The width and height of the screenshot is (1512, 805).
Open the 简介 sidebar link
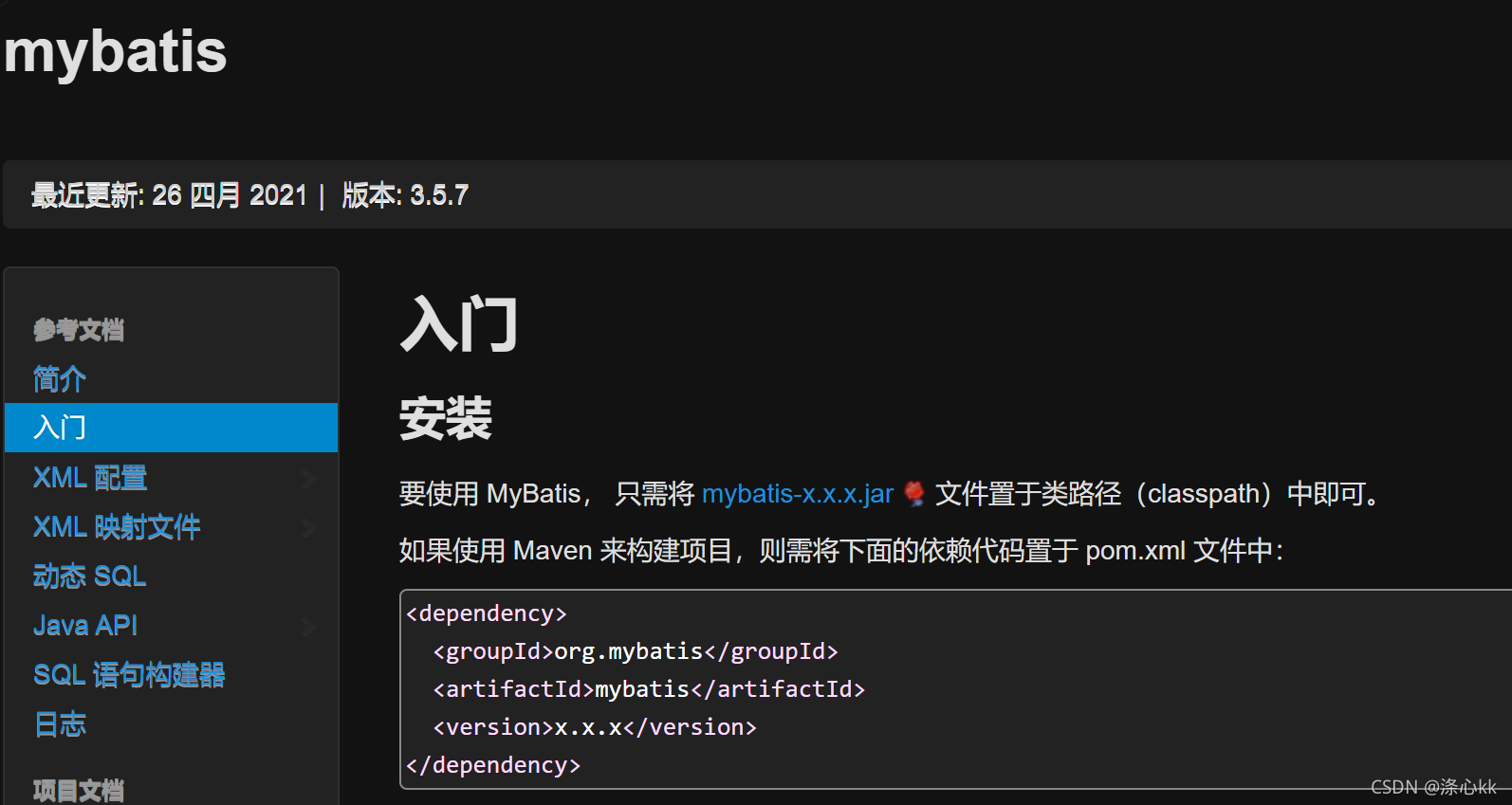(x=60, y=379)
